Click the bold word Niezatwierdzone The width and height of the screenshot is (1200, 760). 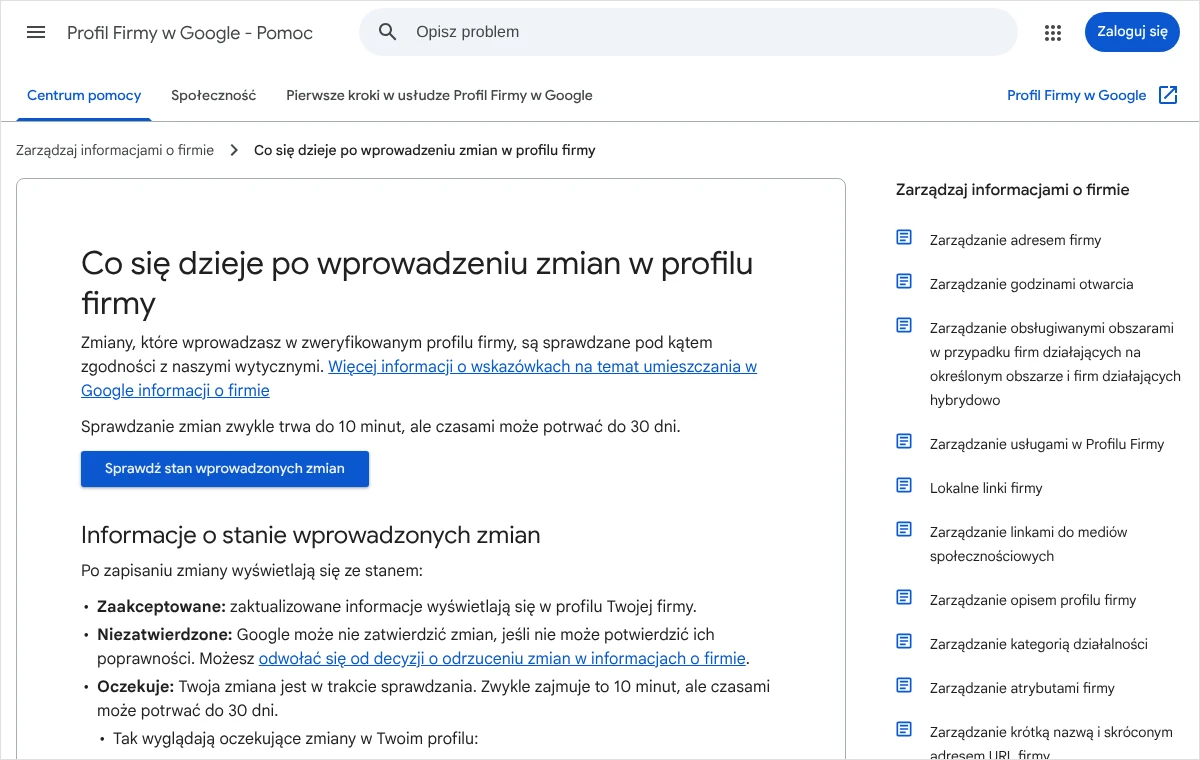point(164,634)
